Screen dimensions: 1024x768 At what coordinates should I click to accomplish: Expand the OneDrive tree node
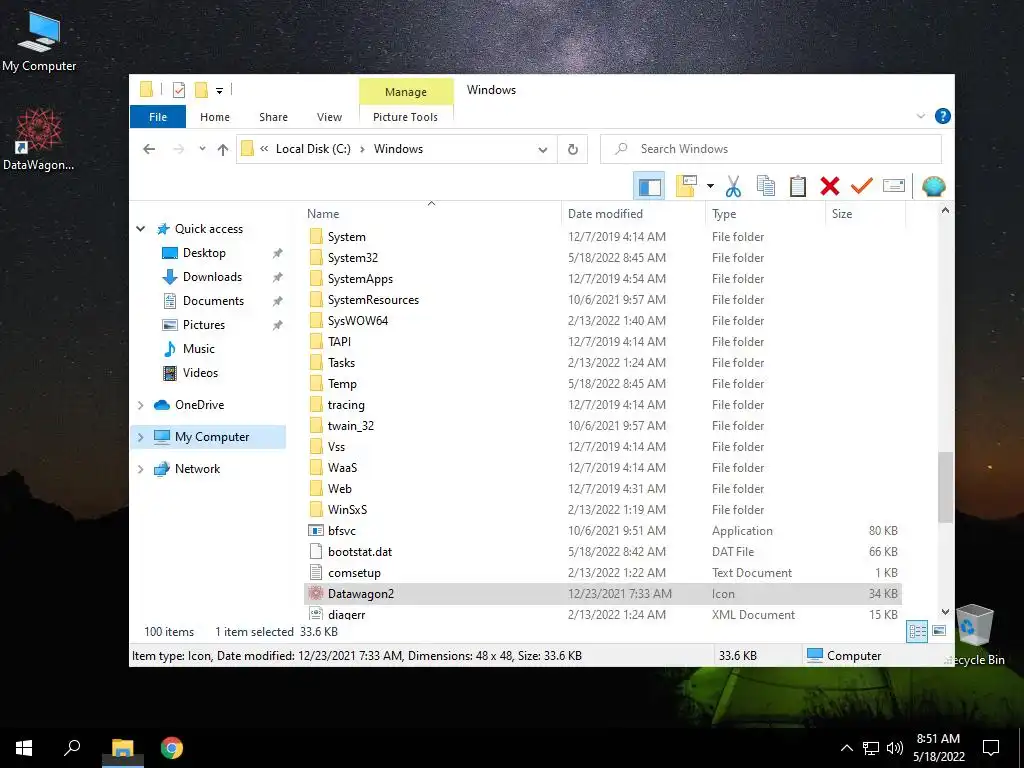click(x=140, y=405)
